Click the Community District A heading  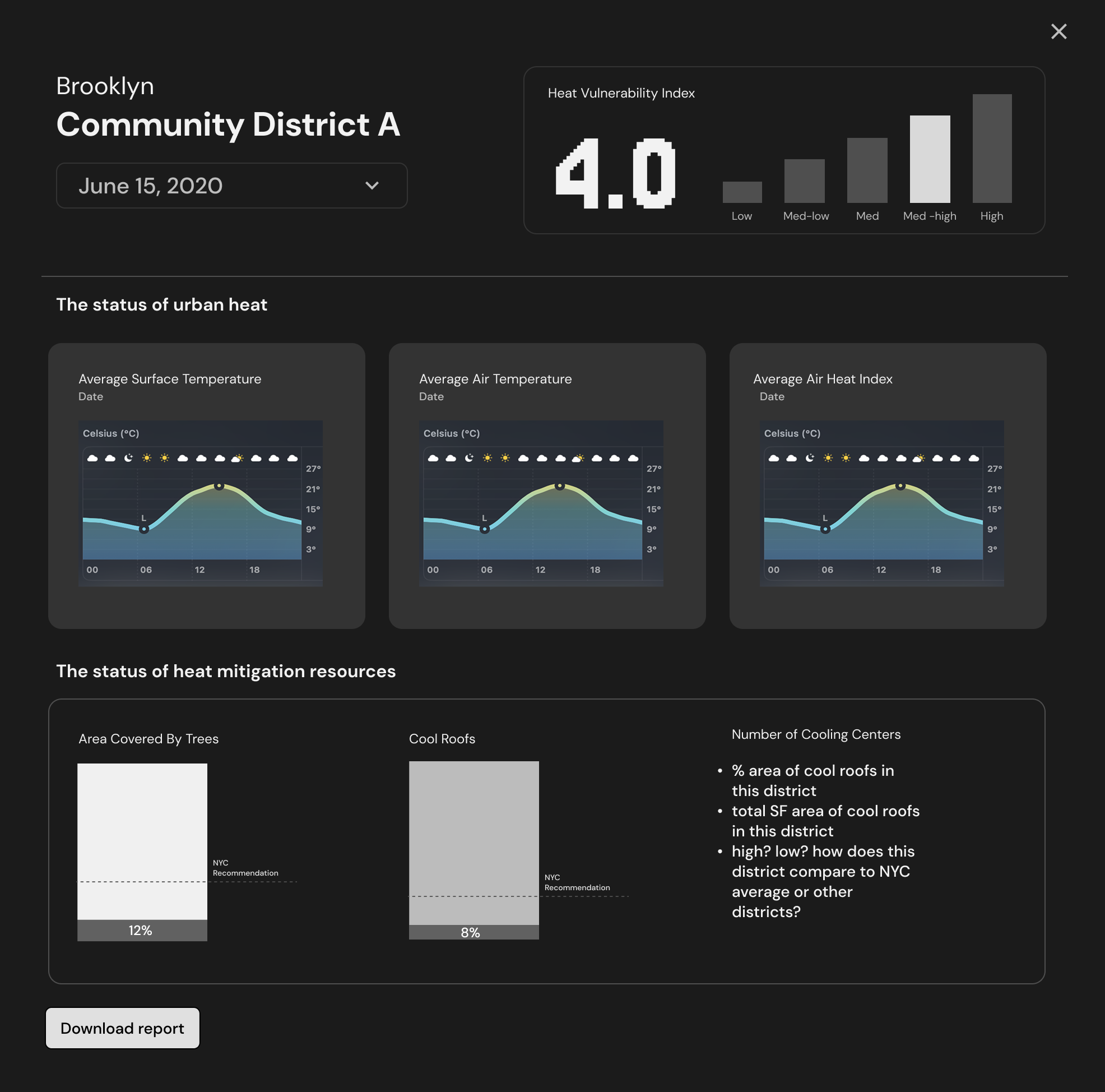point(228,124)
